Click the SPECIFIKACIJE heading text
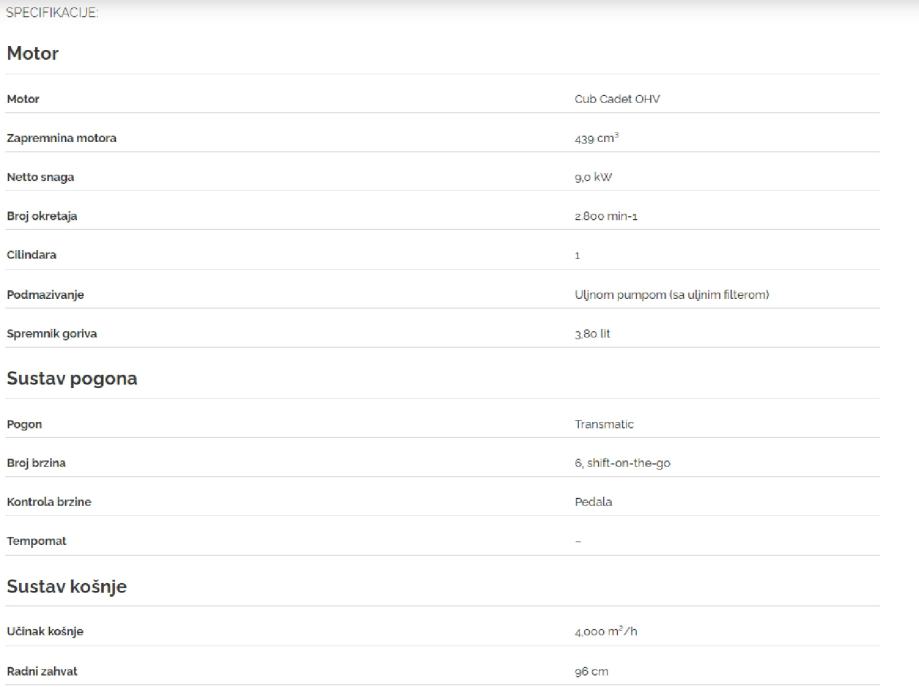Image resolution: width=919 pixels, height=687 pixels. tap(52, 14)
